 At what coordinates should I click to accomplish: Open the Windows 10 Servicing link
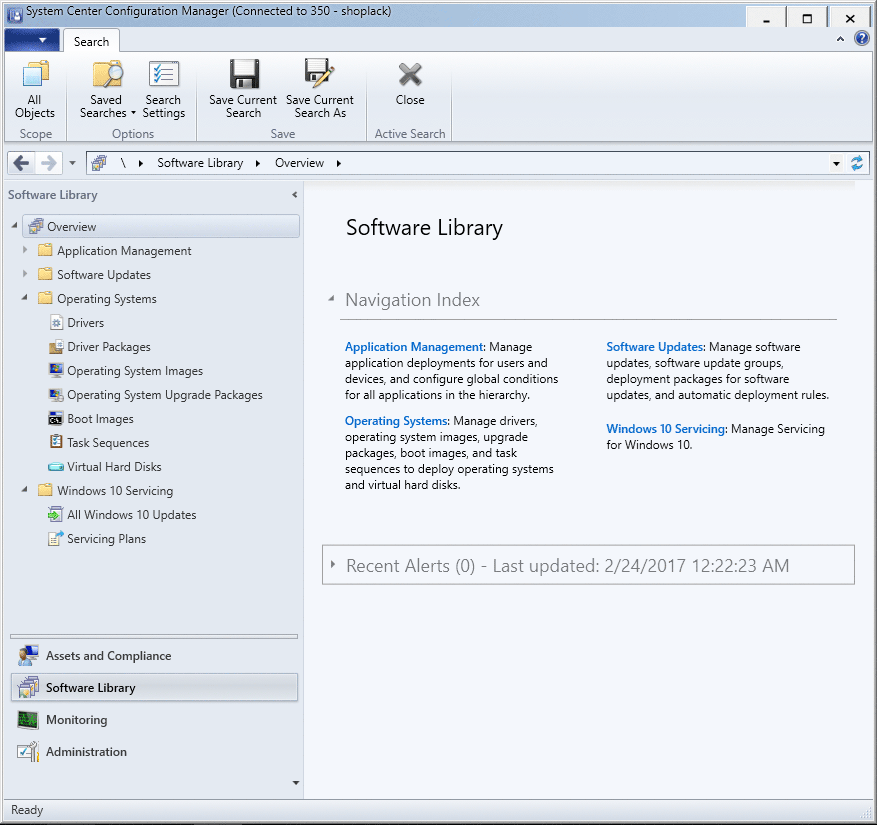click(x=666, y=429)
